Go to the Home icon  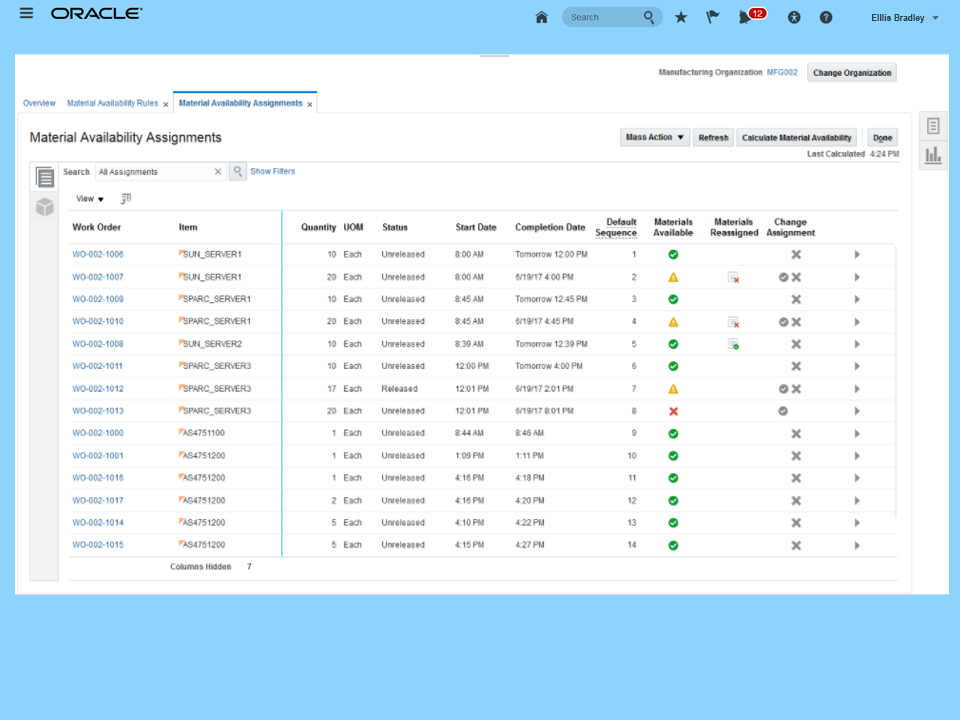click(x=541, y=17)
